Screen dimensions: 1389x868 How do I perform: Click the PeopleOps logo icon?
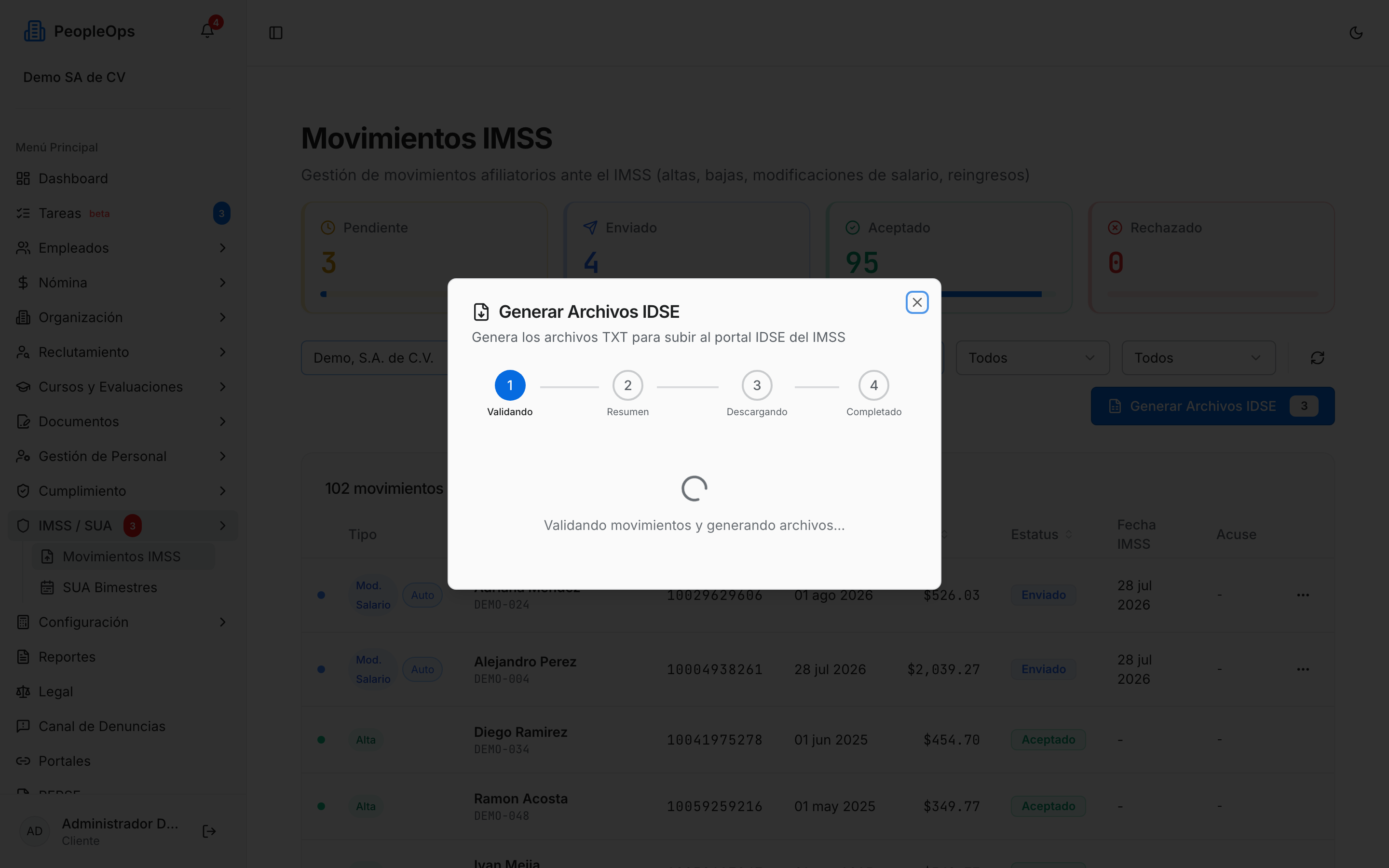click(34, 31)
